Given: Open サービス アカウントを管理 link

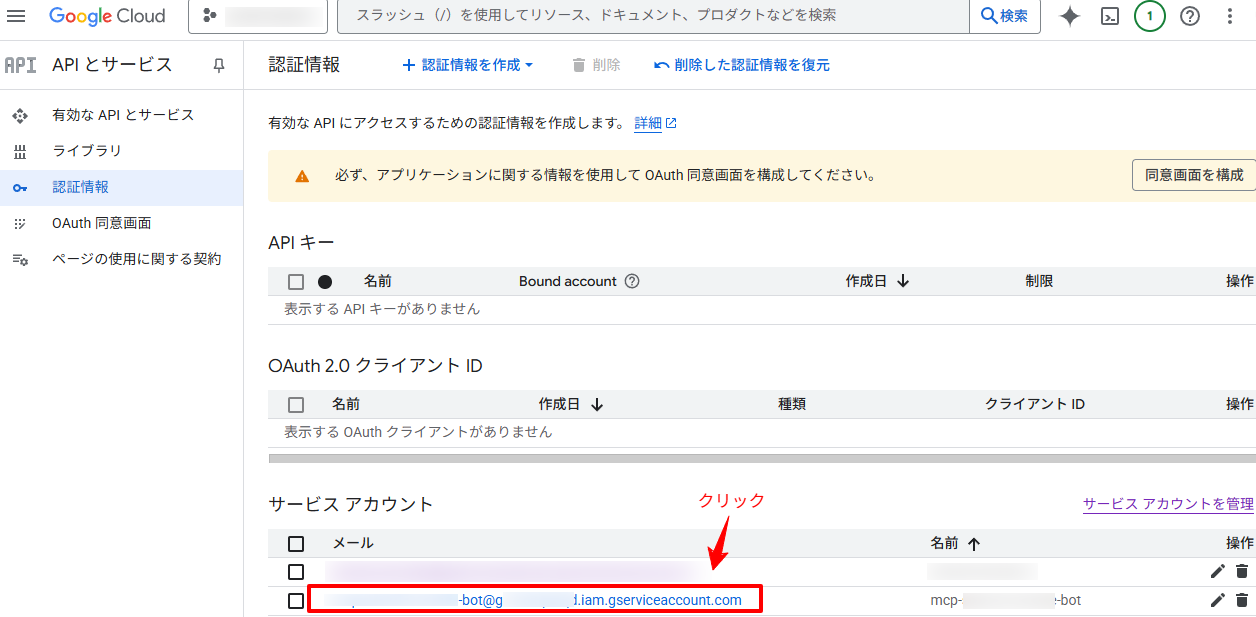Looking at the screenshot, I should coord(1168,504).
